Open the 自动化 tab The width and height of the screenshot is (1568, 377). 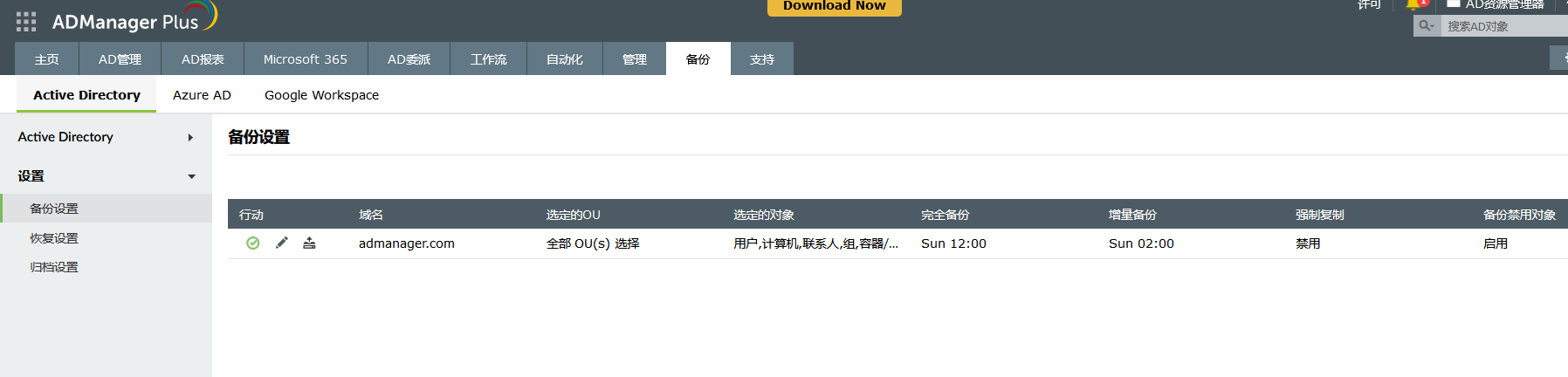tap(565, 58)
